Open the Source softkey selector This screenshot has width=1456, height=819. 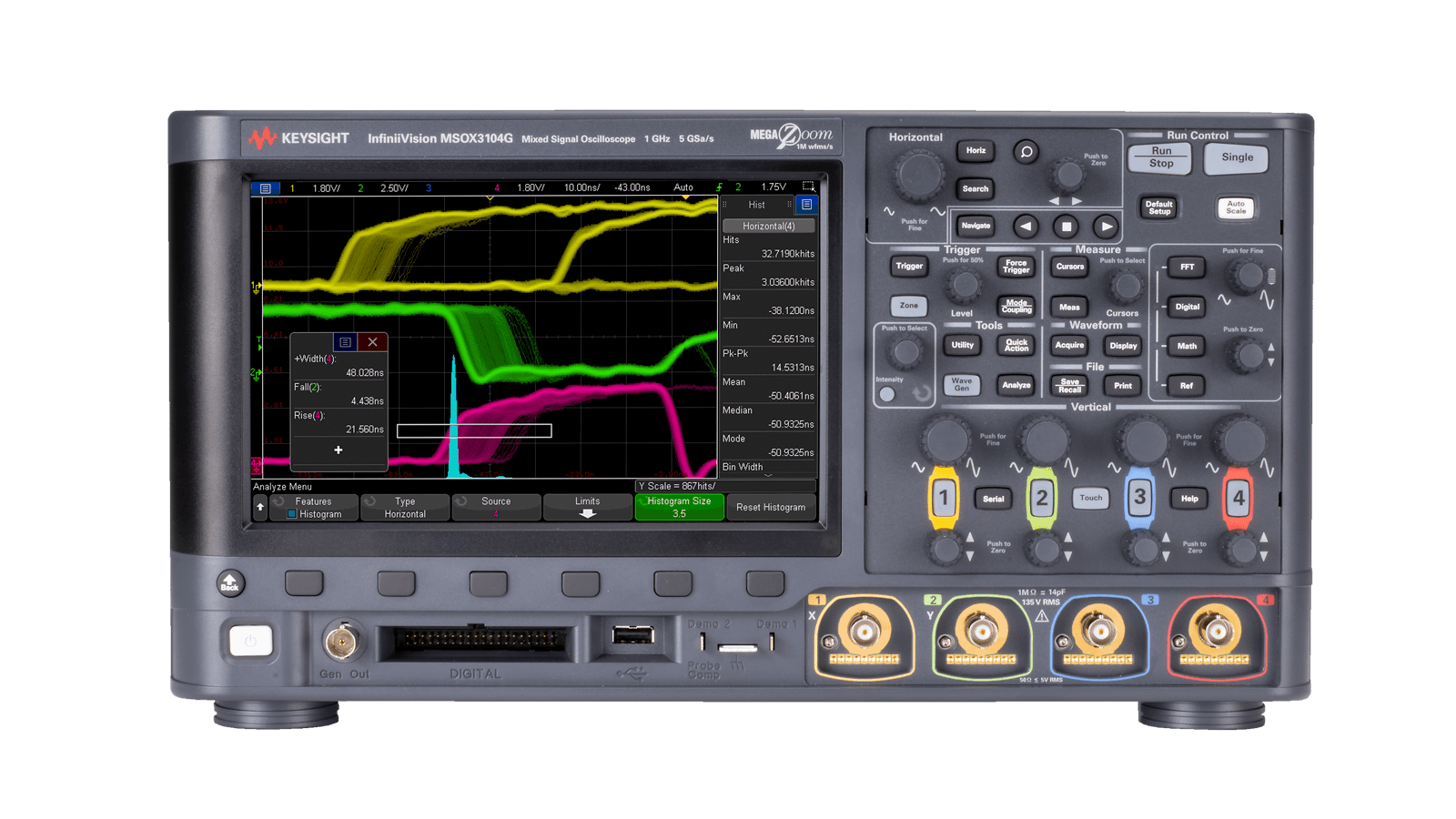(496, 507)
